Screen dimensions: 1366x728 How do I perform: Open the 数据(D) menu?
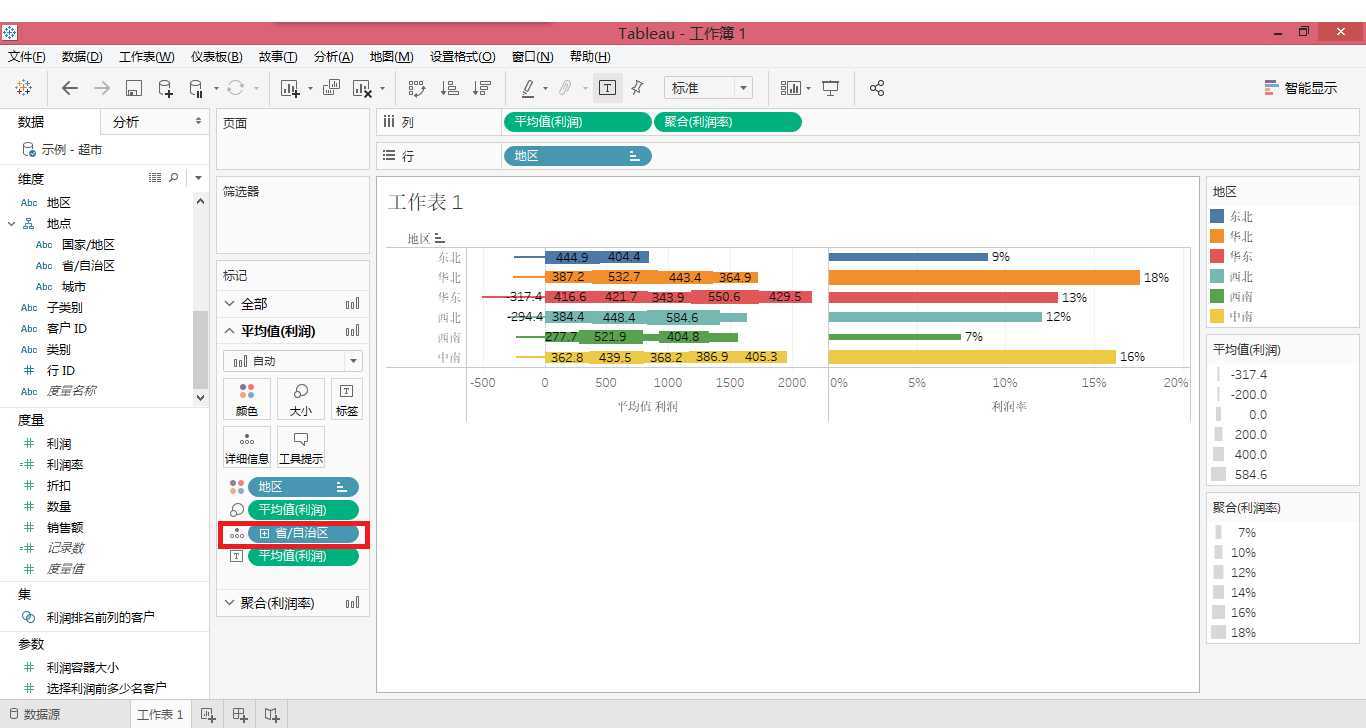point(82,57)
